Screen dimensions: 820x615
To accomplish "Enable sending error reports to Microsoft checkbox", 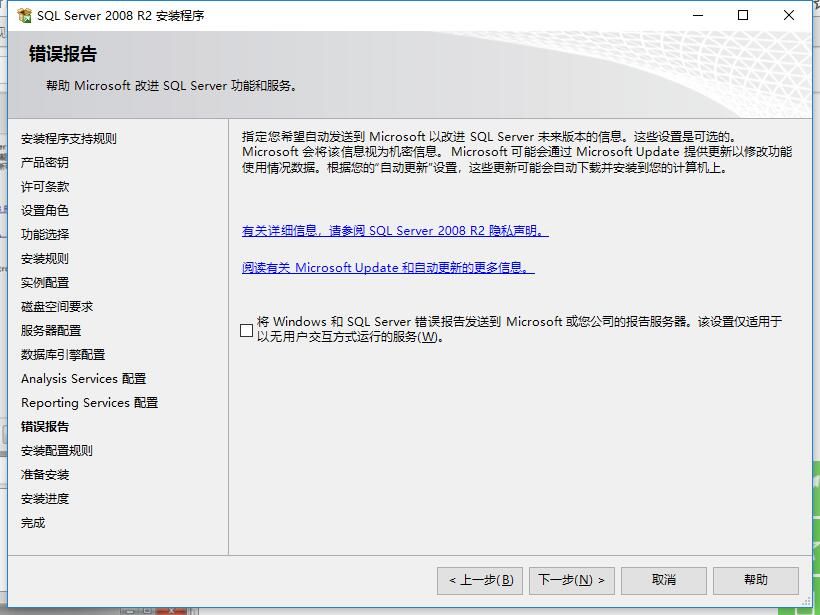I will click(x=246, y=330).
